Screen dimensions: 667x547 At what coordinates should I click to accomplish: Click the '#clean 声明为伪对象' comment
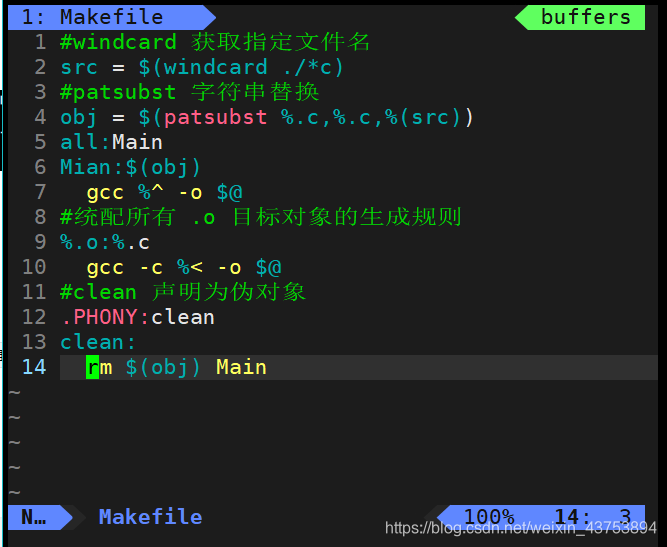tap(183, 292)
